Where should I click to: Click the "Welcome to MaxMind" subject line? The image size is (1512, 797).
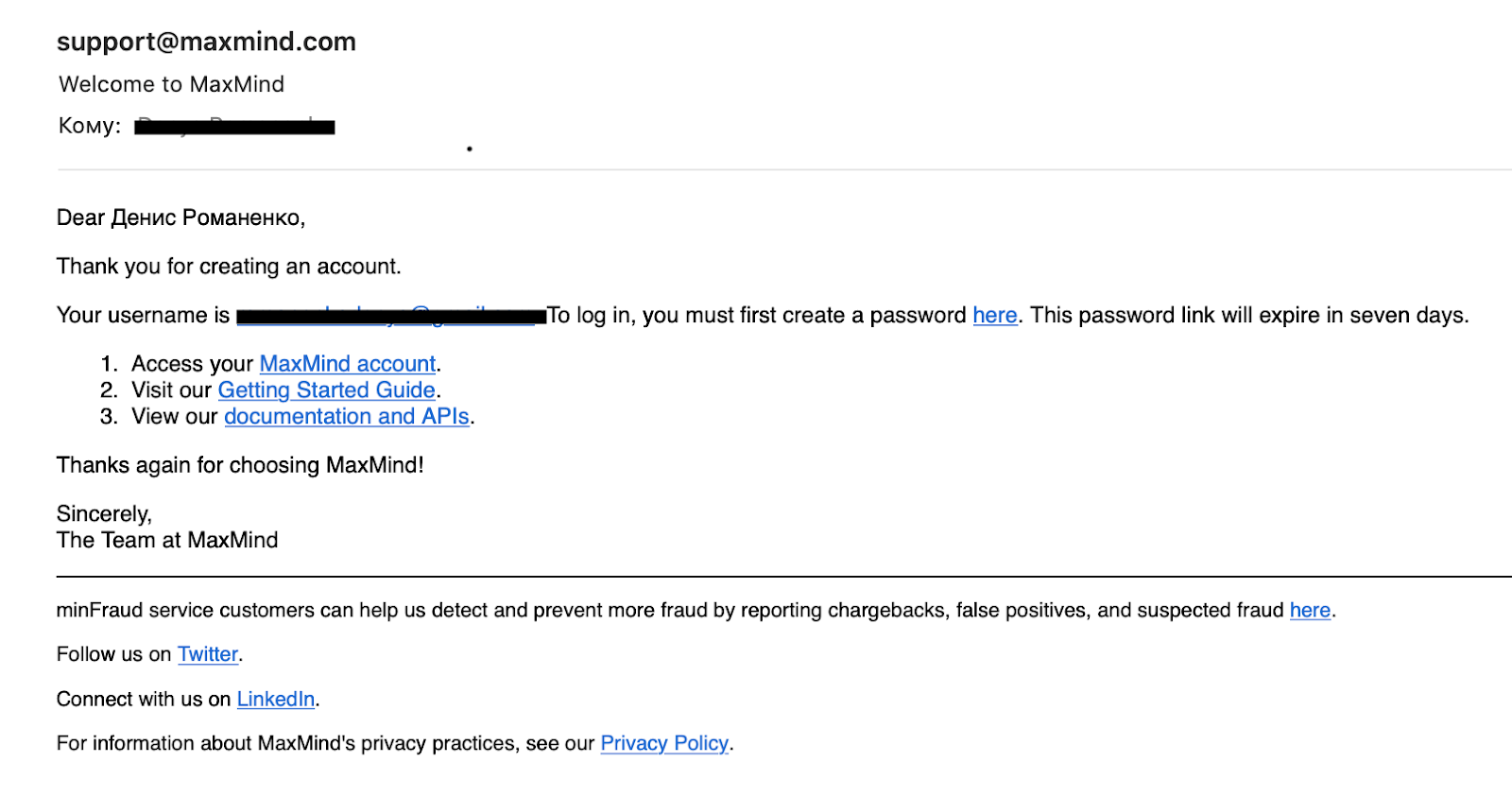pyautogui.click(x=171, y=84)
